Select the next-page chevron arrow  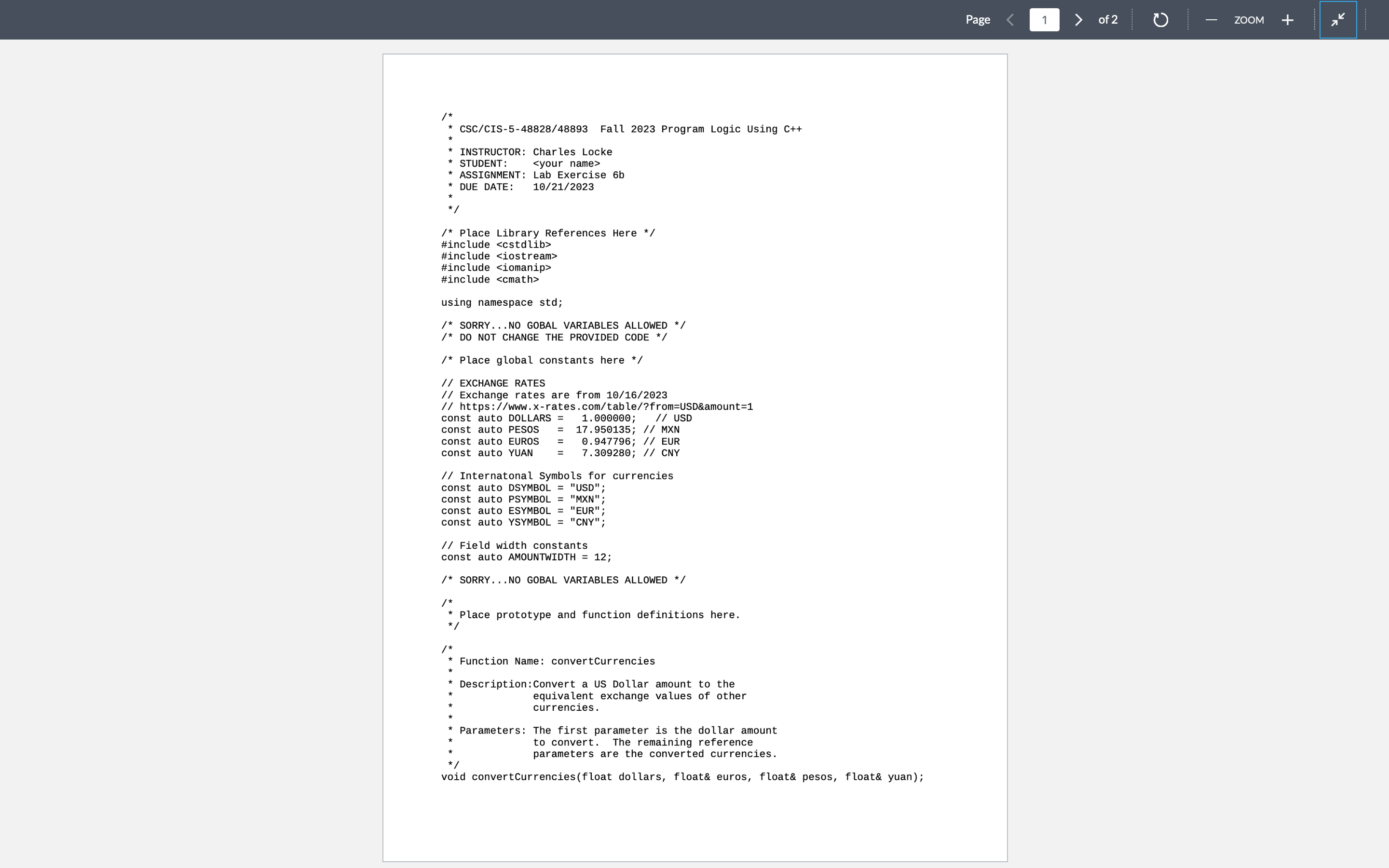[1078, 19]
